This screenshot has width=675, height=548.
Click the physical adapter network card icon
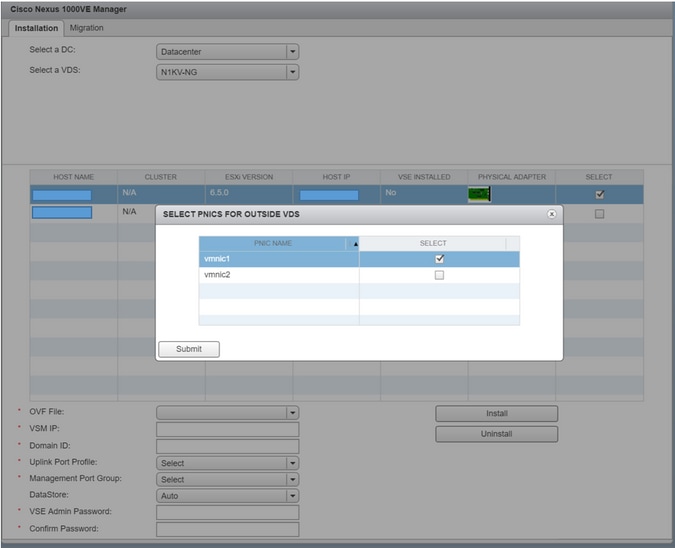479,194
